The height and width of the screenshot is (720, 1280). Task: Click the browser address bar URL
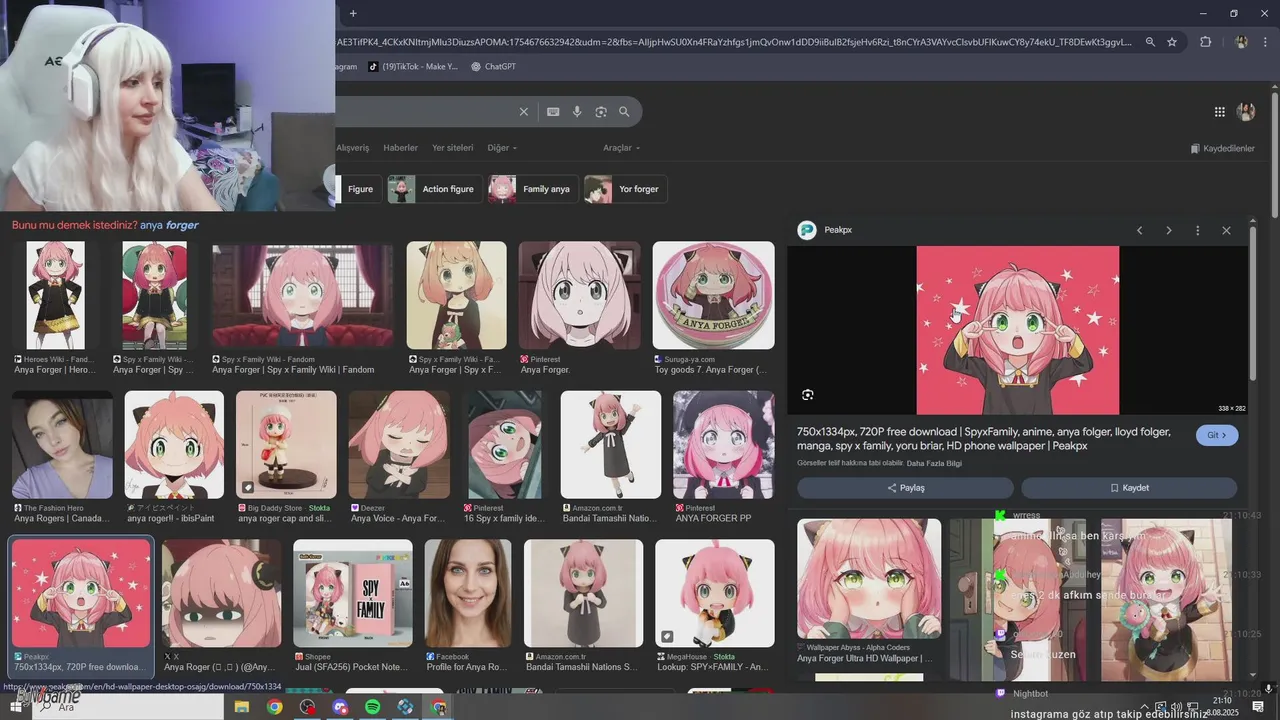735,42
